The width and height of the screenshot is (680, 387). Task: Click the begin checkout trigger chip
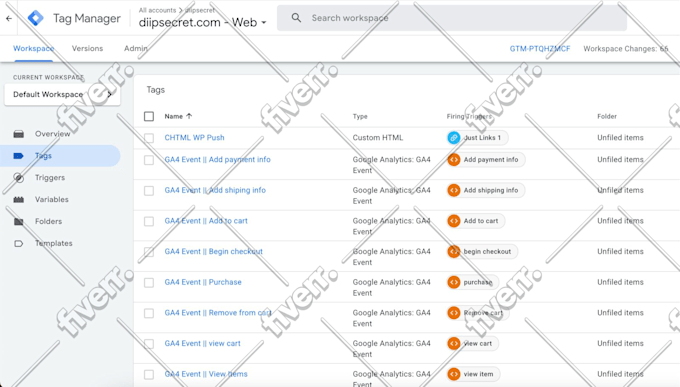(482, 252)
